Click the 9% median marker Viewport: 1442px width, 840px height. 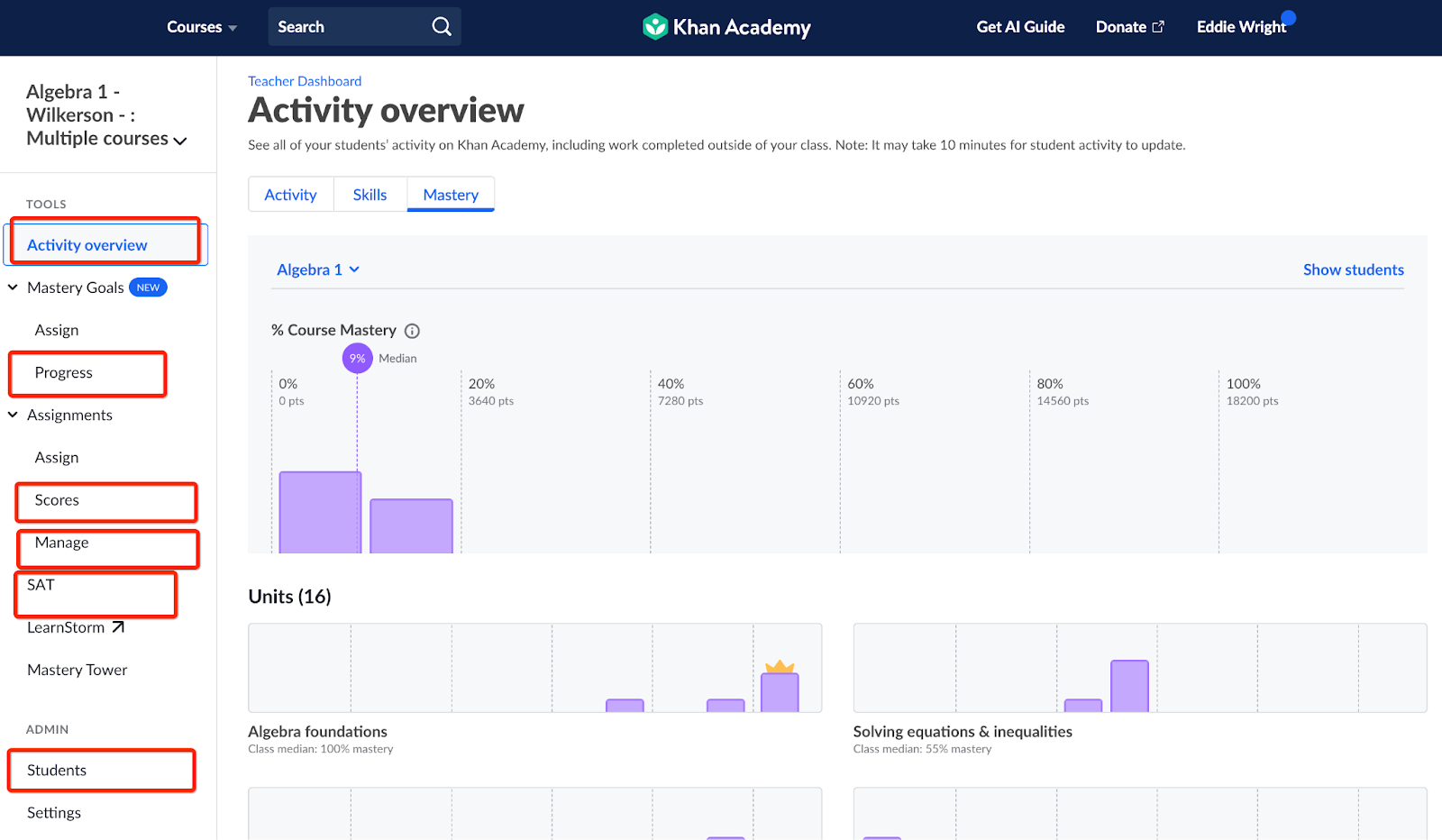[357, 358]
